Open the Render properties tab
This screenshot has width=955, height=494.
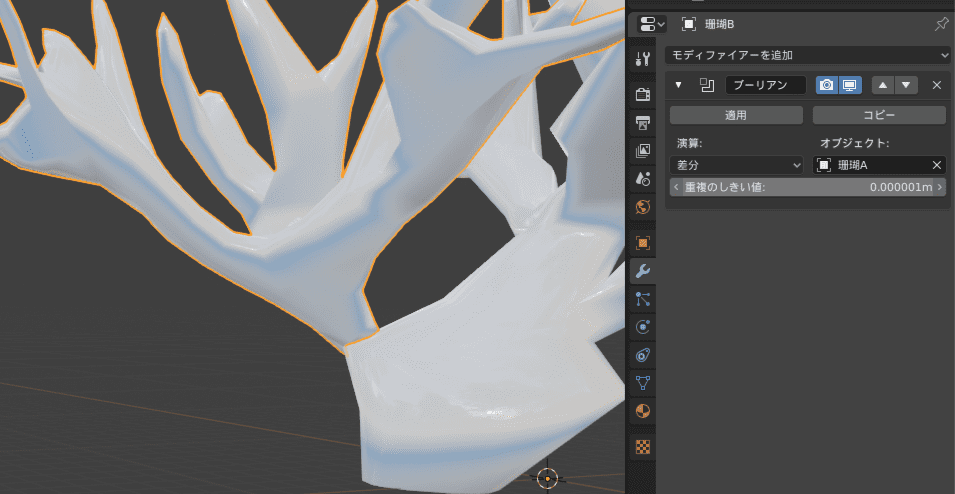pyautogui.click(x=643, y=94)
